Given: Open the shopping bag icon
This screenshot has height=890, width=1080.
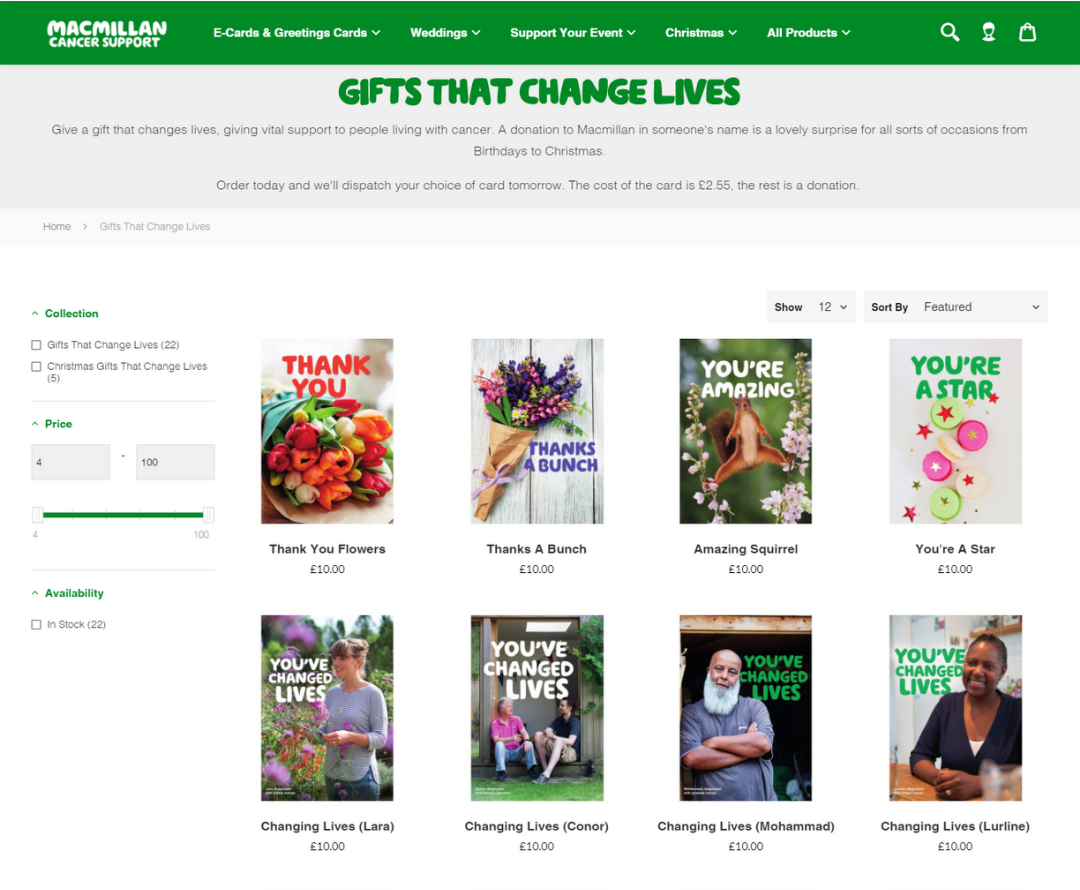Looking at the screenshot, I should tap(1027, 32).
